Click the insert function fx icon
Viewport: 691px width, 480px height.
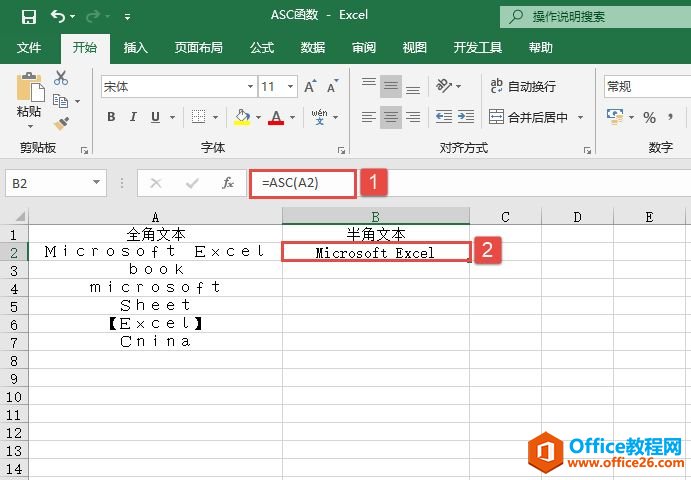[x=228, y=183]
